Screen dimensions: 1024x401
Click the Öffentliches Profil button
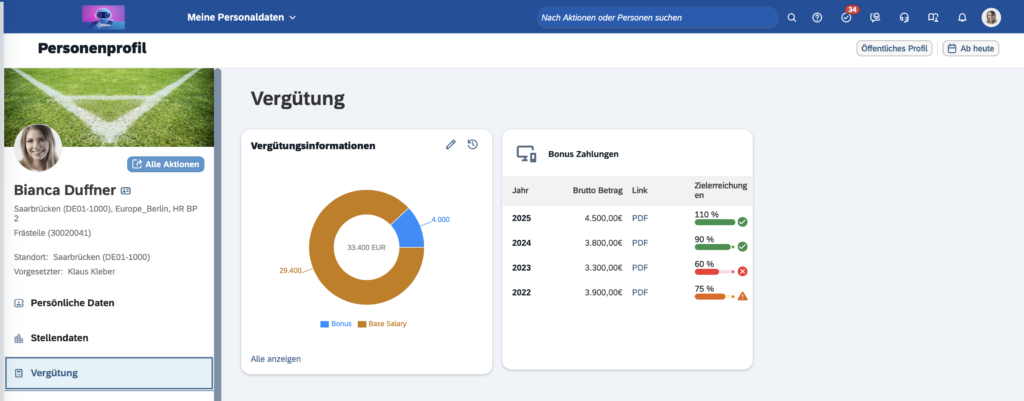click(894, 48)
